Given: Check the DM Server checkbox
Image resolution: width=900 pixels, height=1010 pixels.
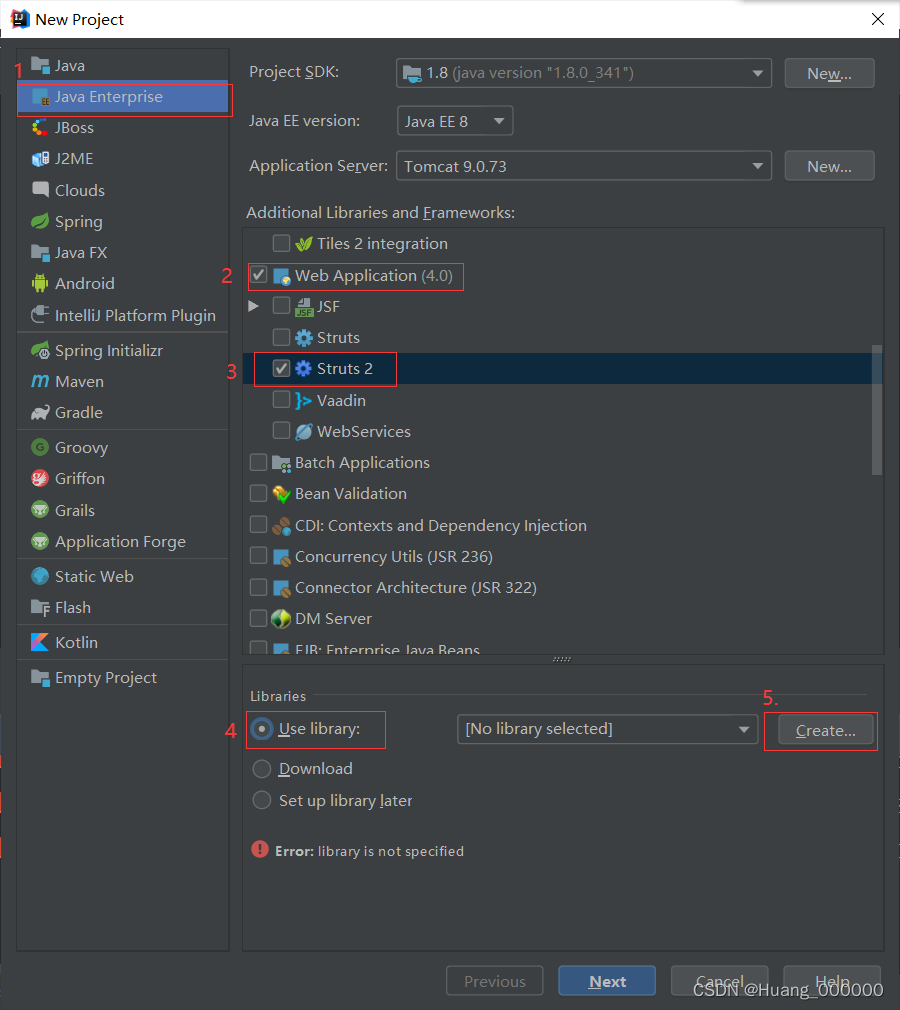Looking at the screenshot, I should point(259,618).
